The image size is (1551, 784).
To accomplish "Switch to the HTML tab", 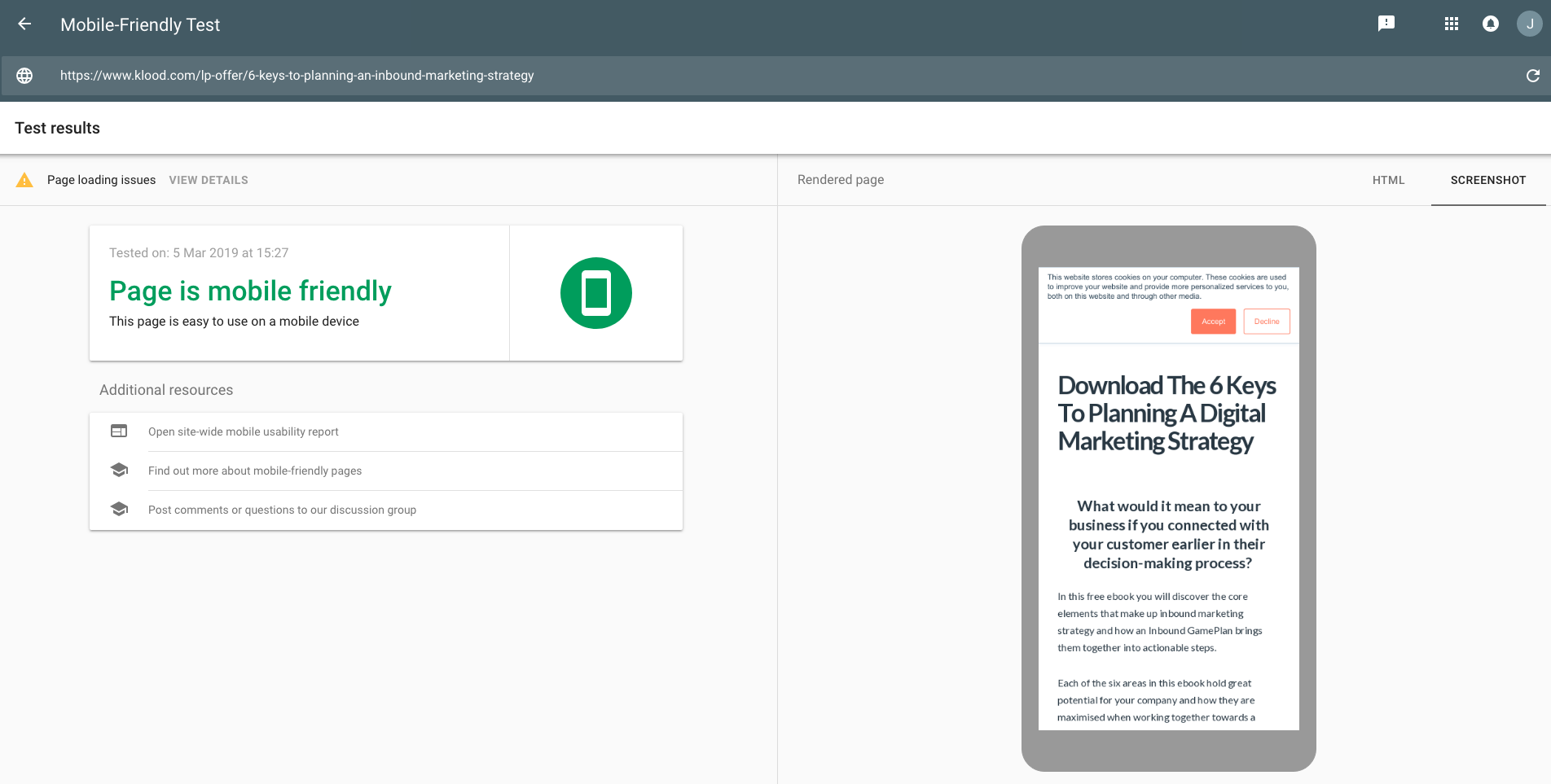I will [x=1388, y=180].
